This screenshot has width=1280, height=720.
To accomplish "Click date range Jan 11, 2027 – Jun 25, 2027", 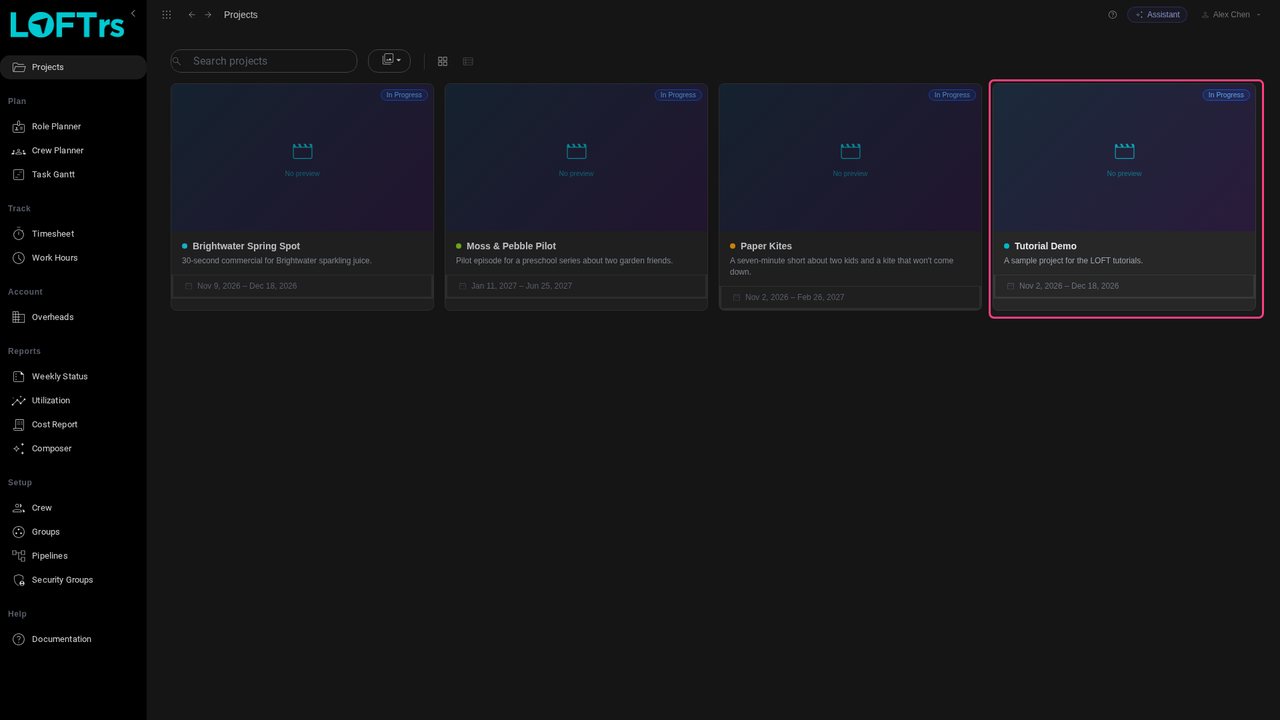I will click(522, 286).
